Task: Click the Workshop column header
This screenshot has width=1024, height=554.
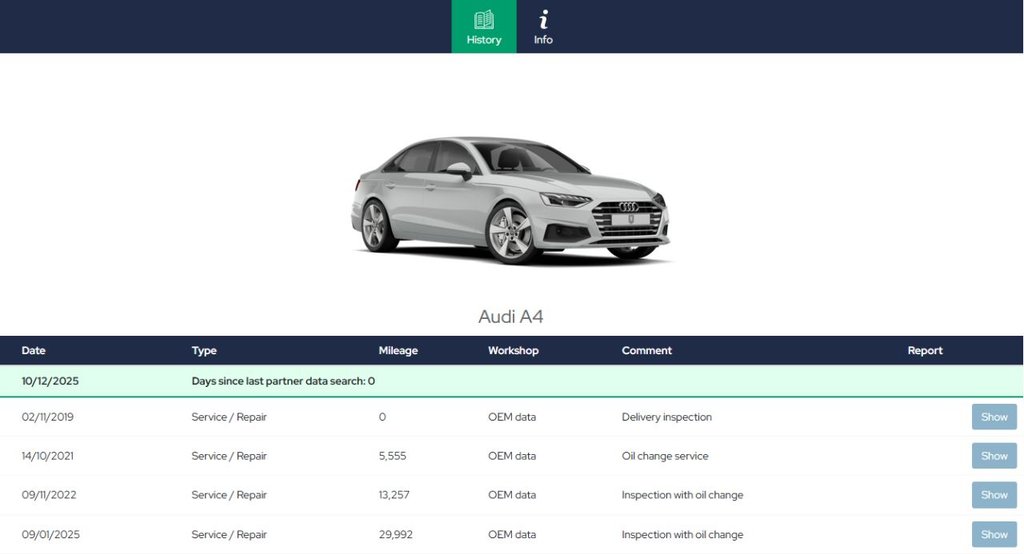Action: point(513,351)
